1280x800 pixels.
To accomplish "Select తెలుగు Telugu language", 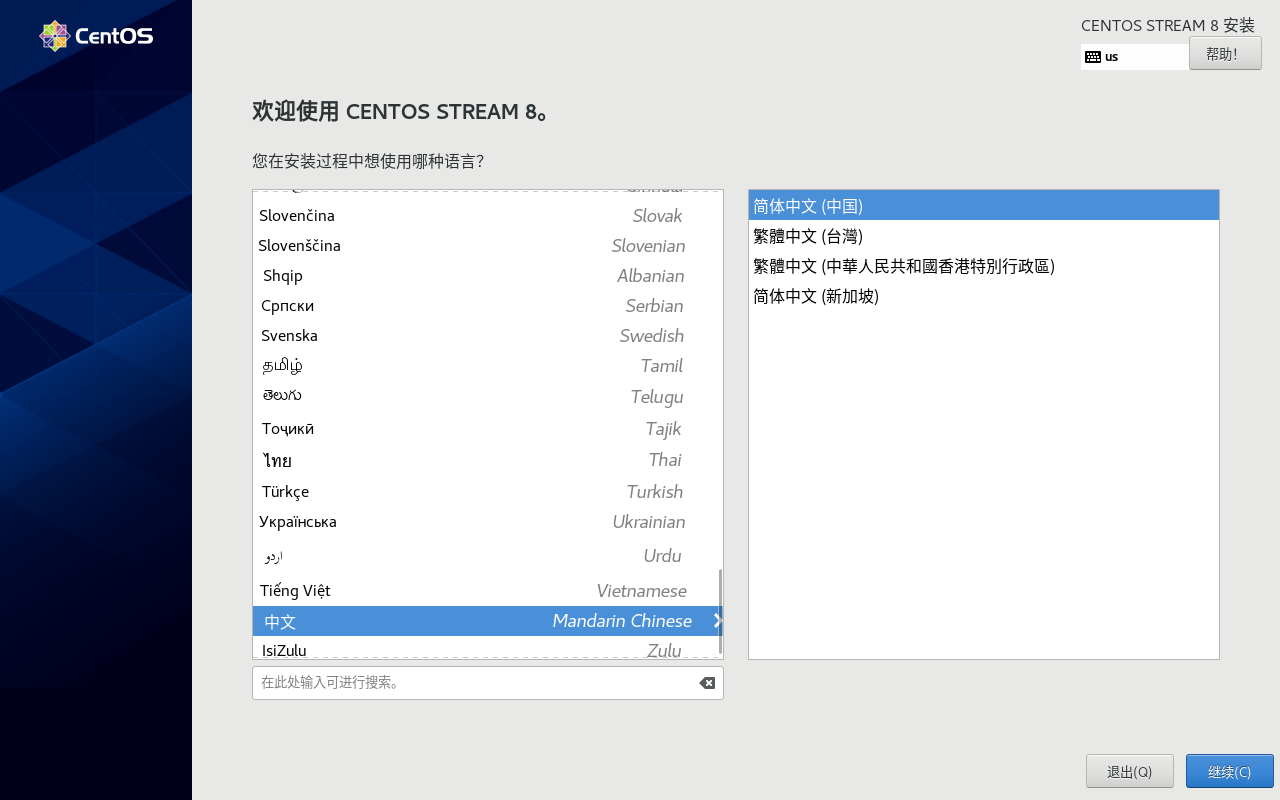I will (487, 397).
